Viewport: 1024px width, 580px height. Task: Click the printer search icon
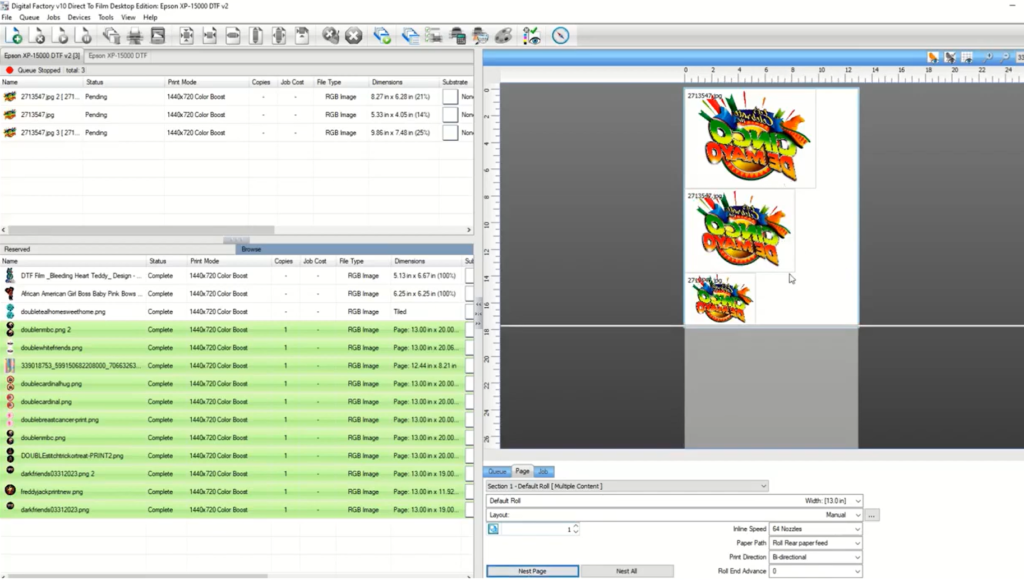[x=480, y=36]
